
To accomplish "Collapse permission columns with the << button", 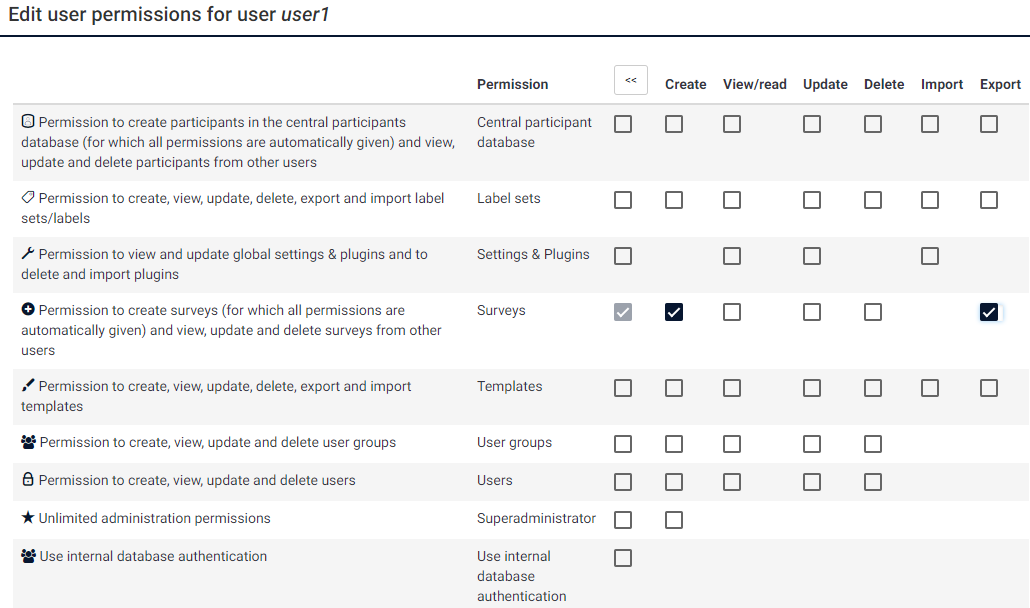I will tap(631, 80).
